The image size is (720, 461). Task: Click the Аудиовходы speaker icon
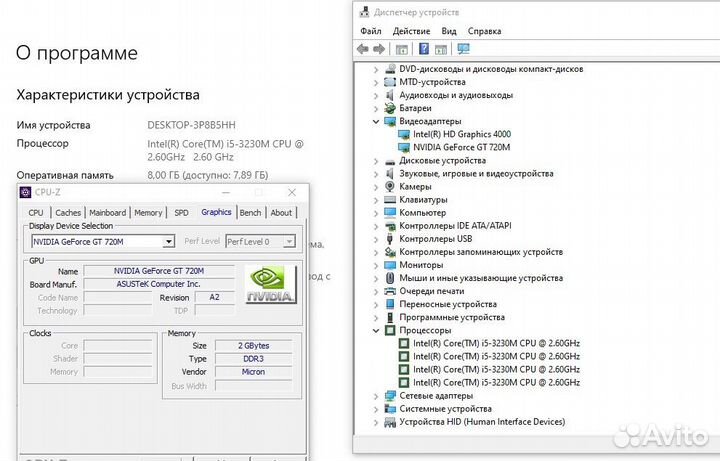click(x=390, y=95)
